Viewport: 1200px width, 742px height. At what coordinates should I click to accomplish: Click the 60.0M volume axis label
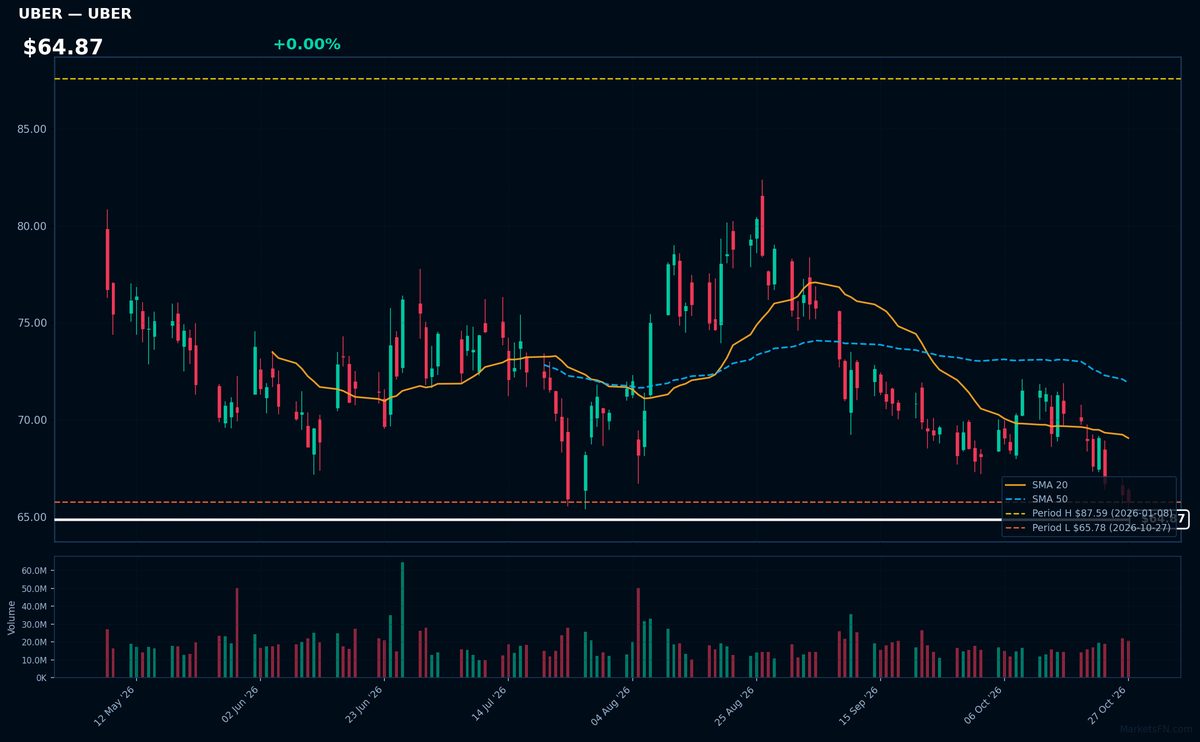pyautogui.click(x=34, y=570)
